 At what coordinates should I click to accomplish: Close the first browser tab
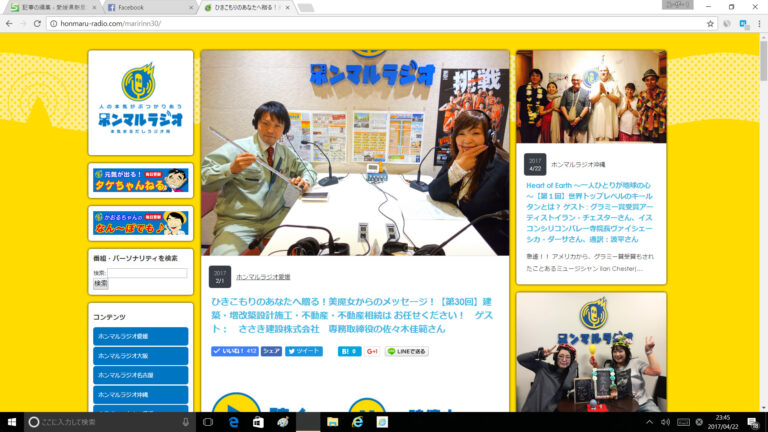(x=94, y=8)
